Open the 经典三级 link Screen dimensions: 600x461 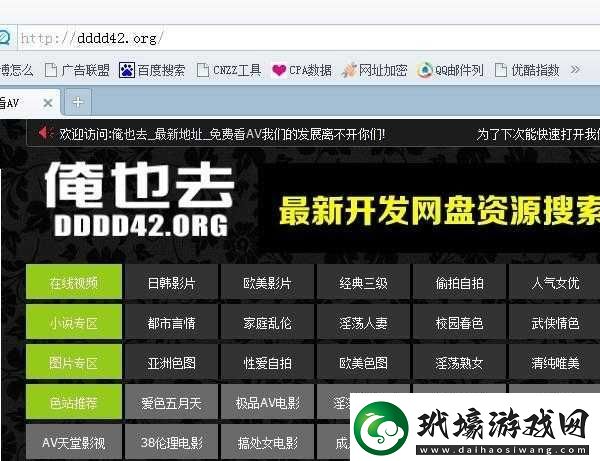click(x=364, y=283)
